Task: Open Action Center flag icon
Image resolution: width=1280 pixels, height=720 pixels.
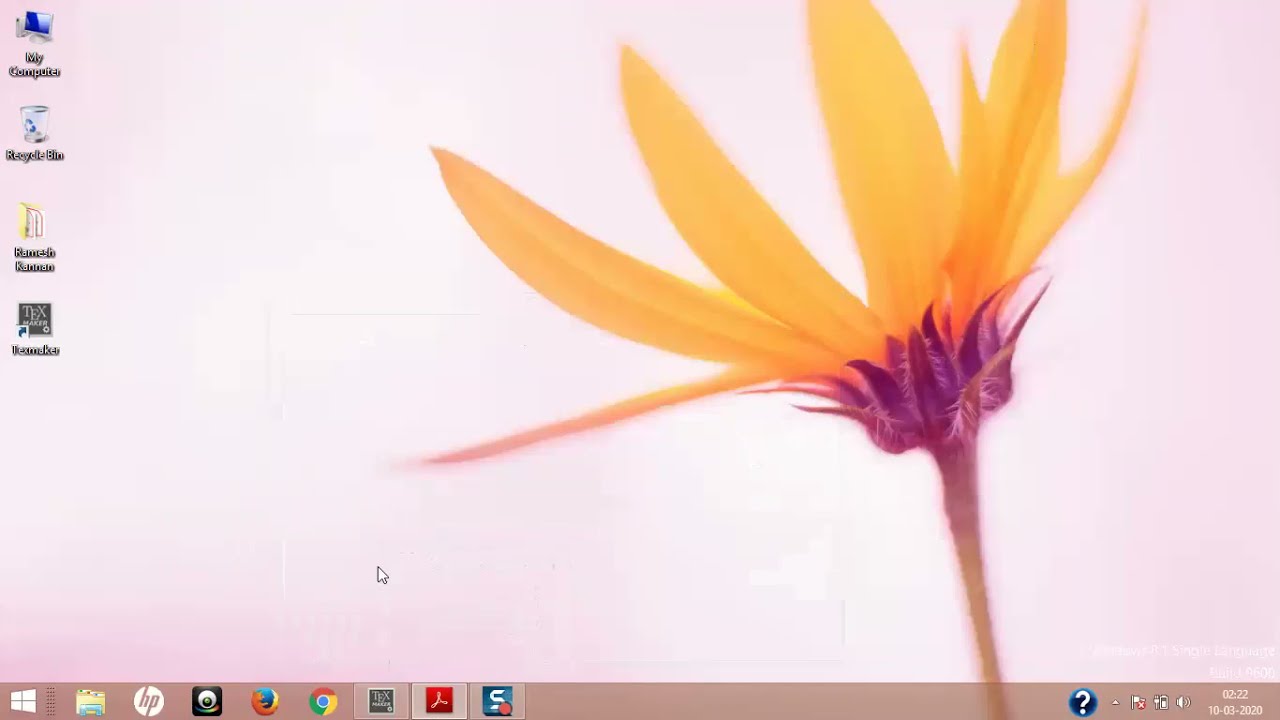Action: (x=1138, y=702)
